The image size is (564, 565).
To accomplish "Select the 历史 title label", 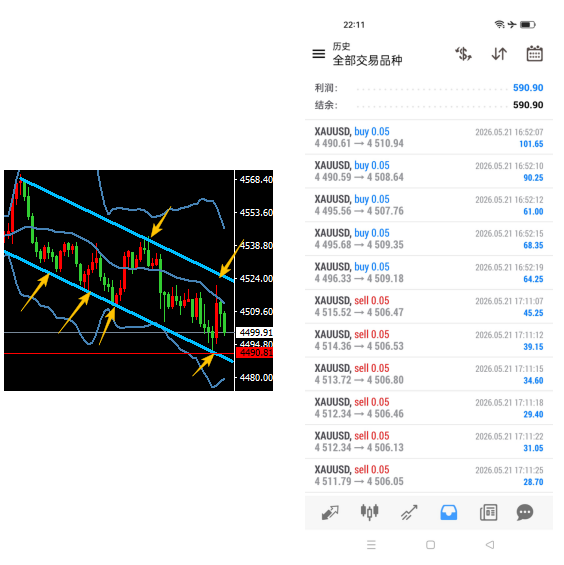I will tap(341, 46).
